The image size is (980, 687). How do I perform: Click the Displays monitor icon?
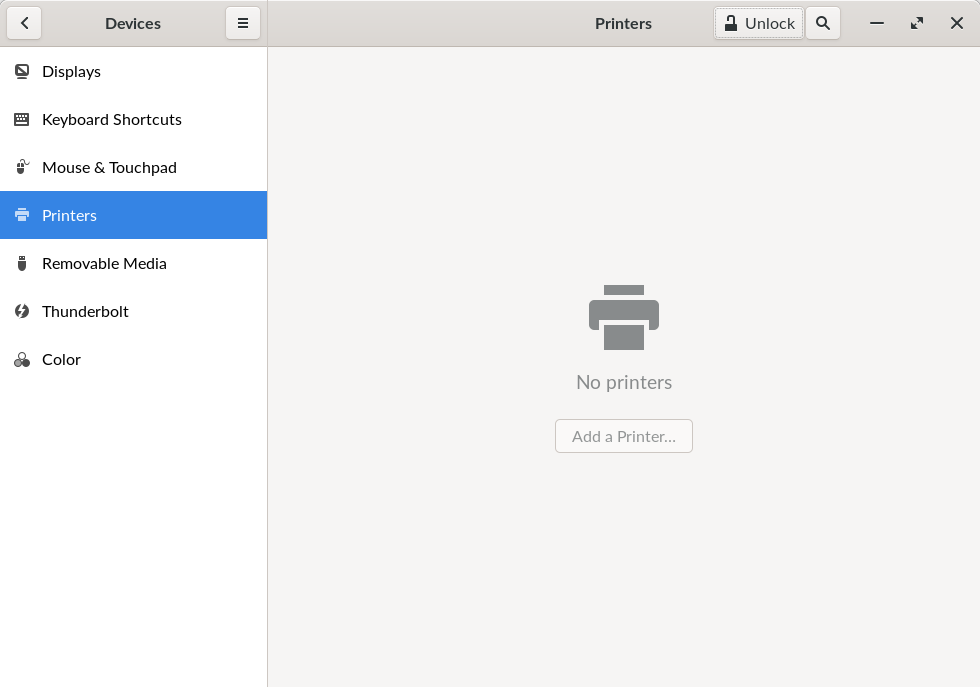point(22,71)
